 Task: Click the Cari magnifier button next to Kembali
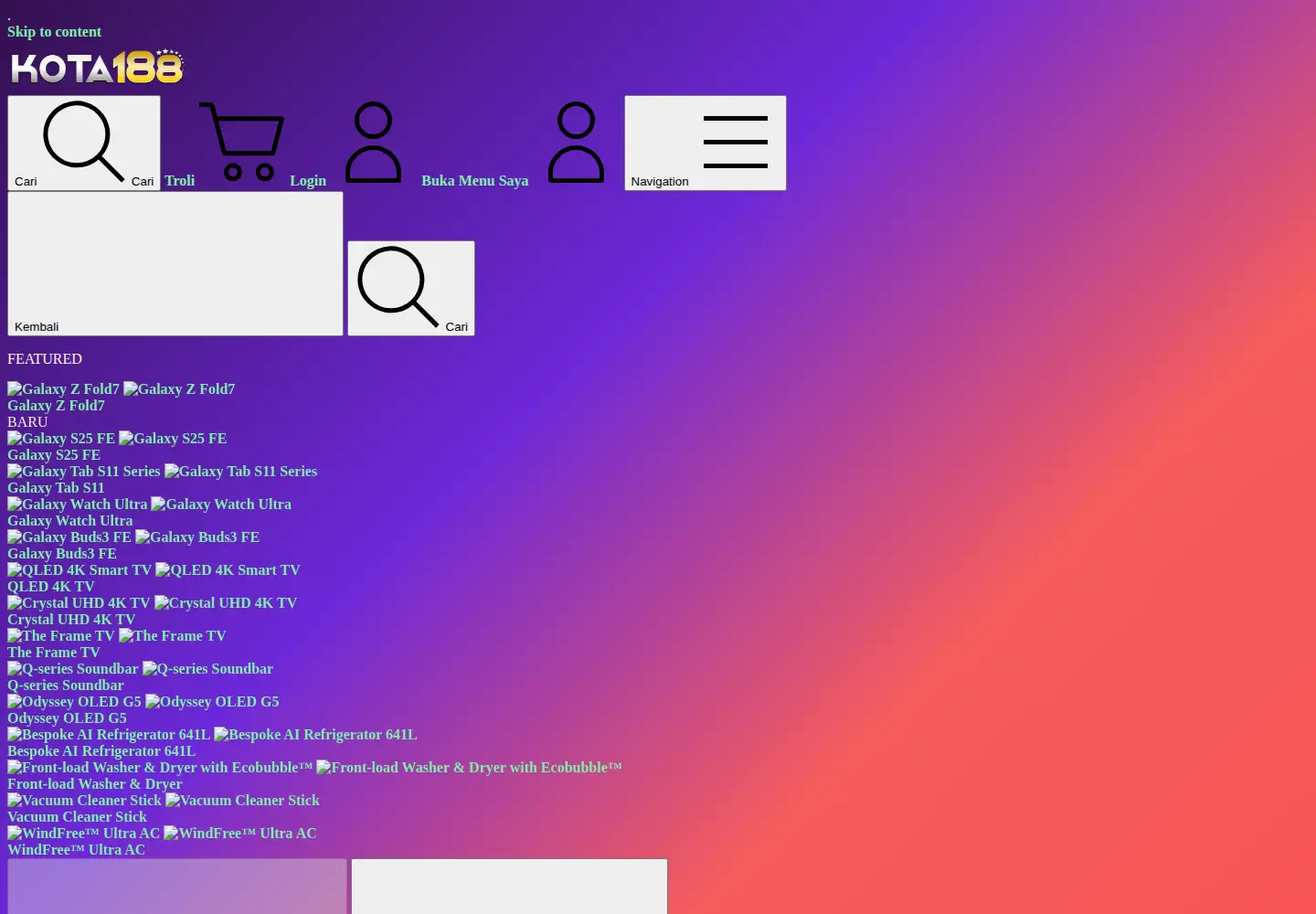click(411, 288)
